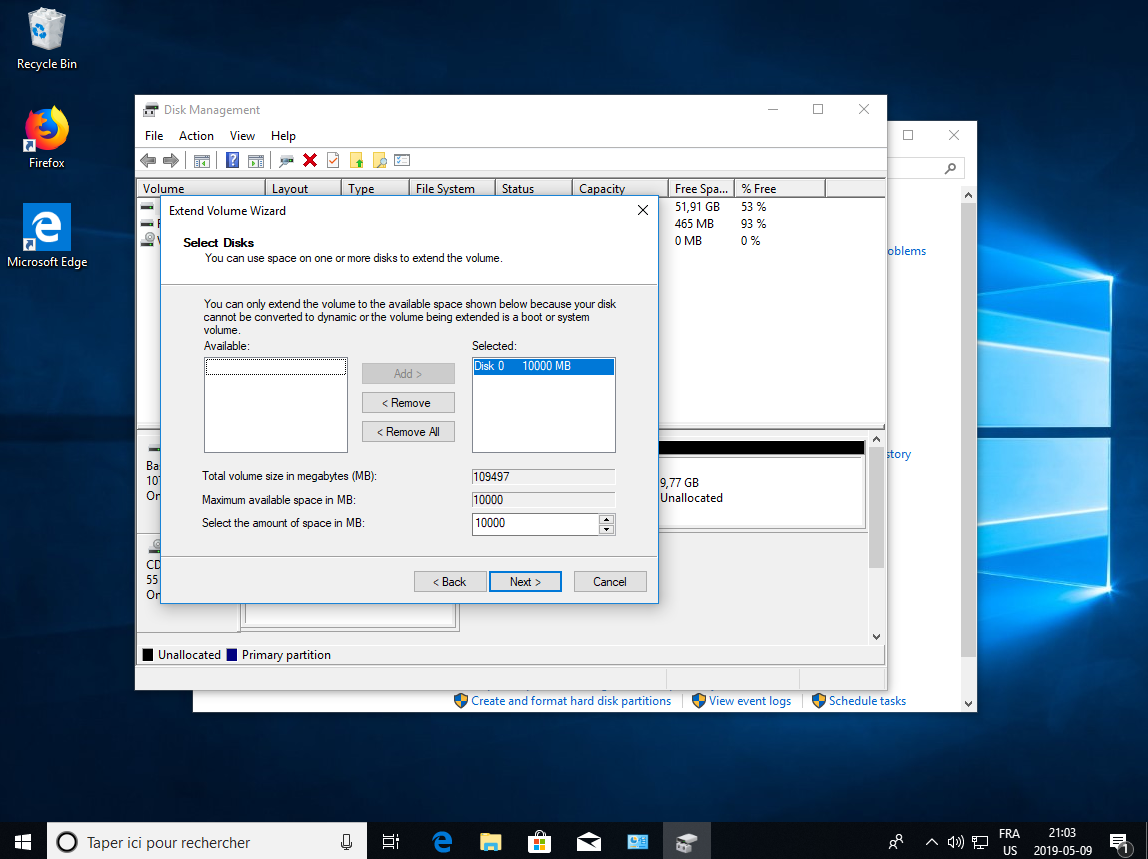Click the folder with green arrow icon

(x=356, y=160)
